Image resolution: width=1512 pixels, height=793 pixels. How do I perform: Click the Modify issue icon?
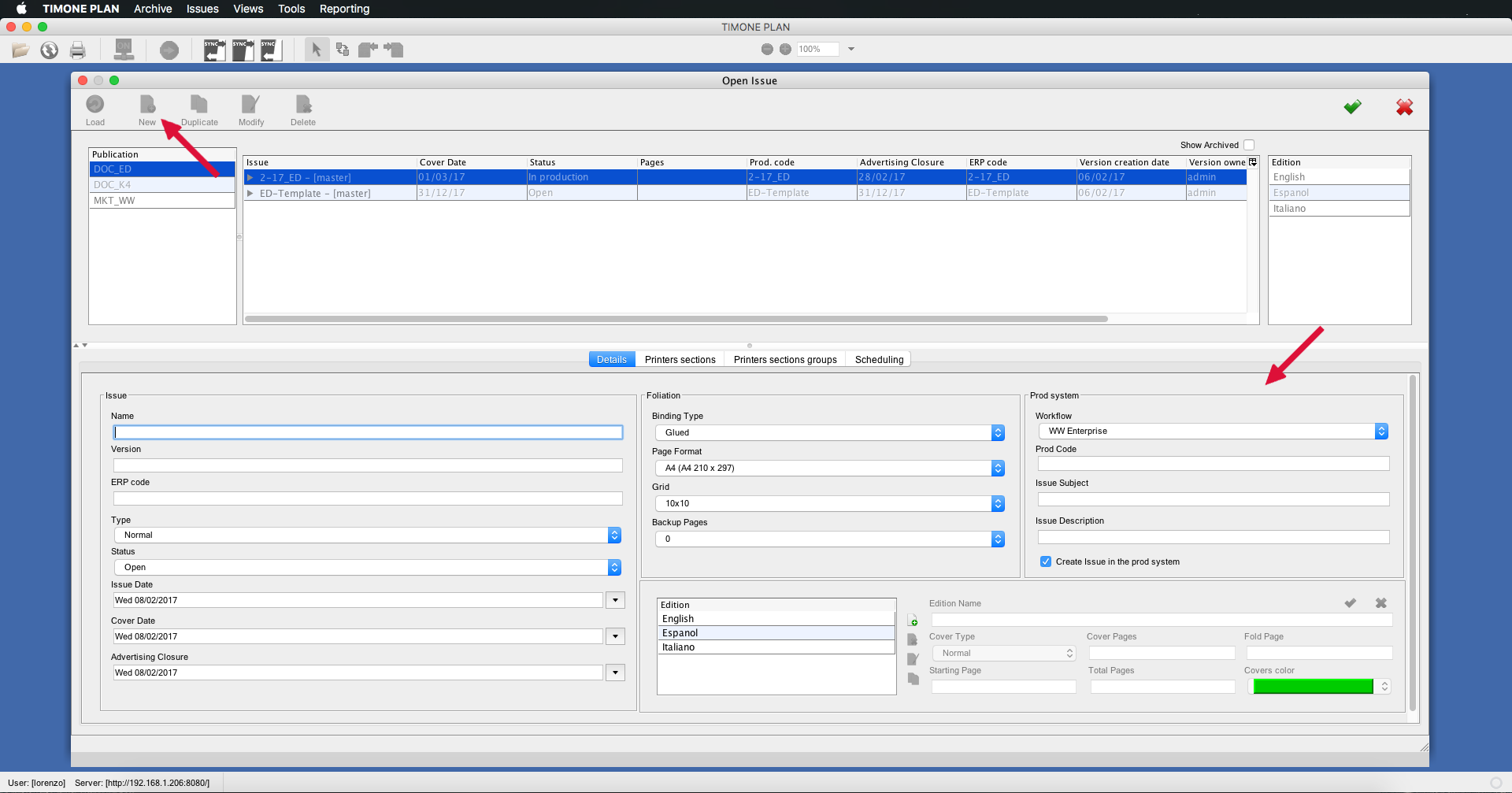pyautogui.click(x=250, y=105)
